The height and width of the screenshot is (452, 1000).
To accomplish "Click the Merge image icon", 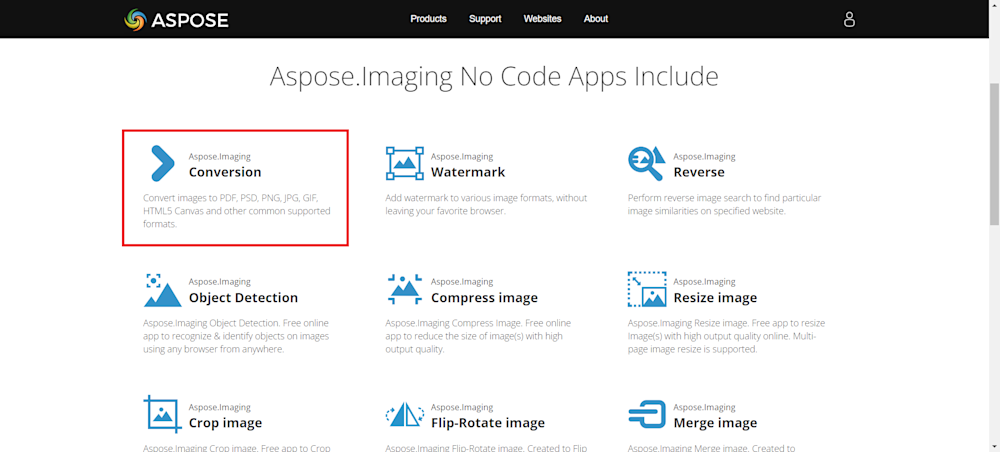I will [x=647, y=414].
